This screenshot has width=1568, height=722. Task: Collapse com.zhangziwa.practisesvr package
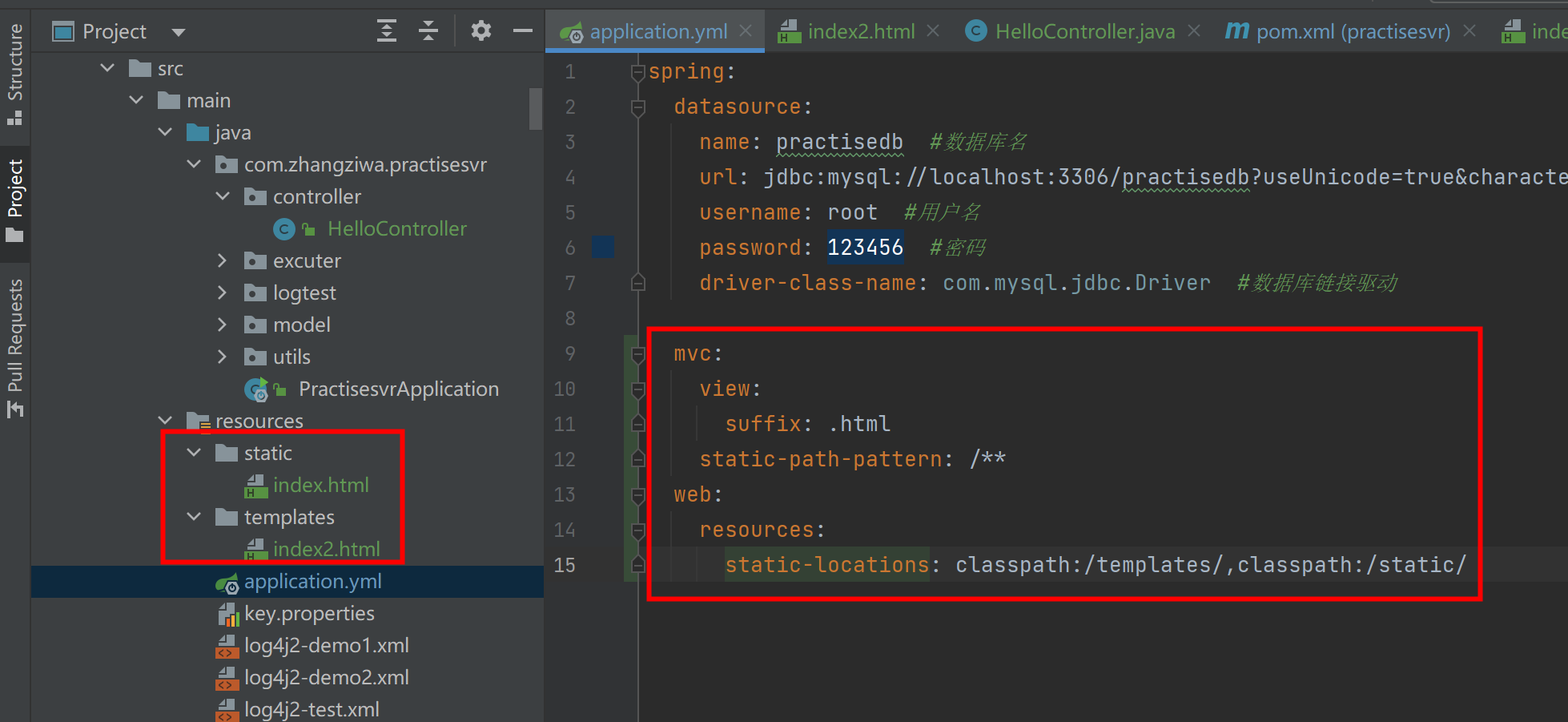pos(194,164)
